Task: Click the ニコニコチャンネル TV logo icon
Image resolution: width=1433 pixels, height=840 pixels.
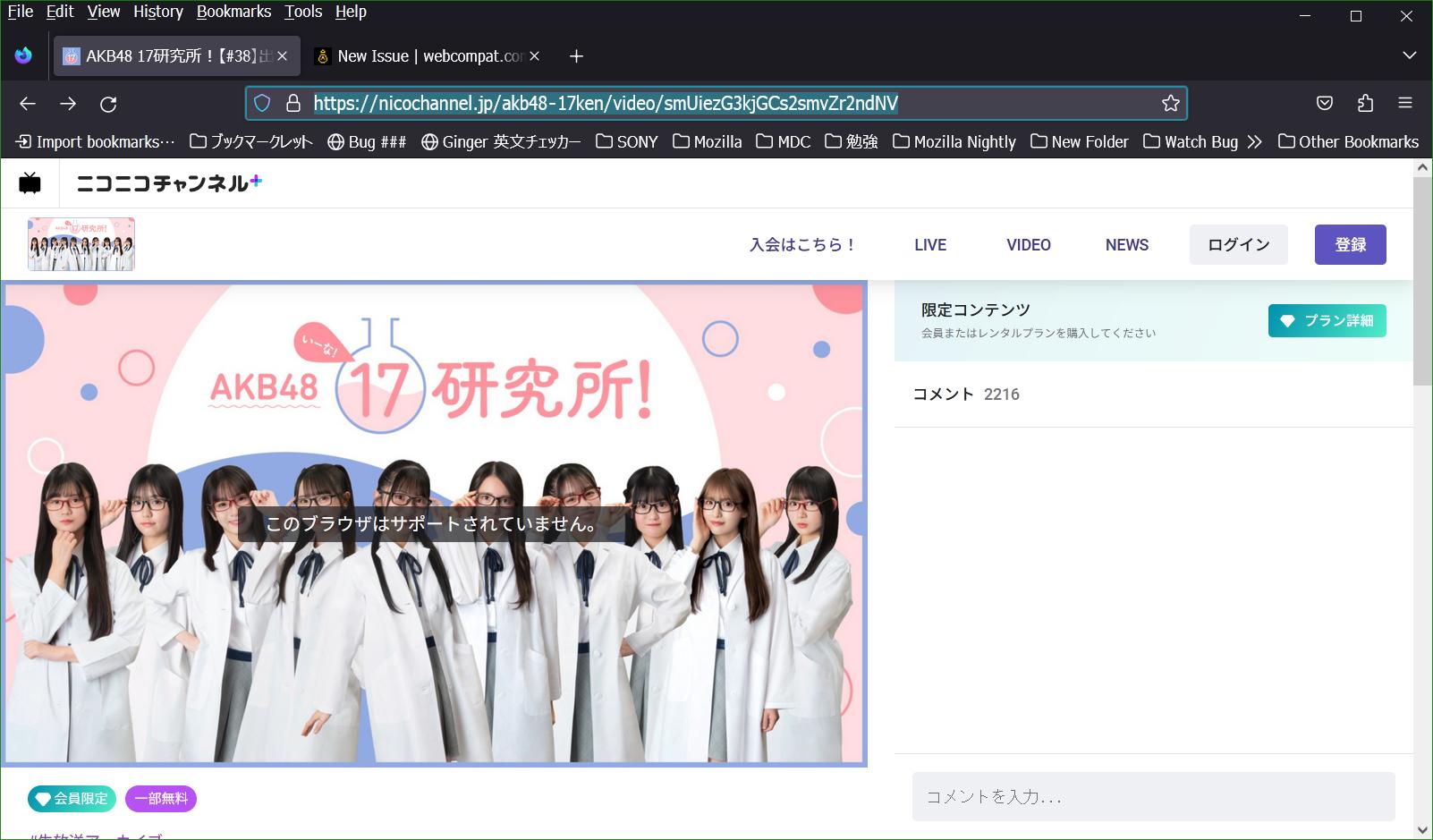Action: pos(30,182)
